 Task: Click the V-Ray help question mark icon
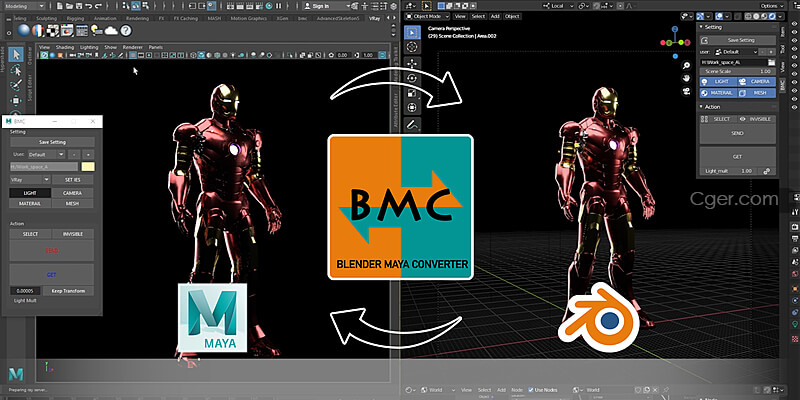(x=126, y=31)
